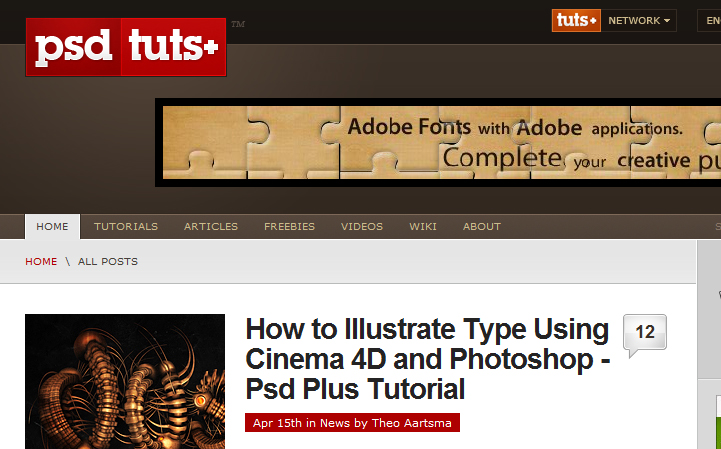Switch to the VIDEOS section
Screen dimensions: 721x449
362,227
